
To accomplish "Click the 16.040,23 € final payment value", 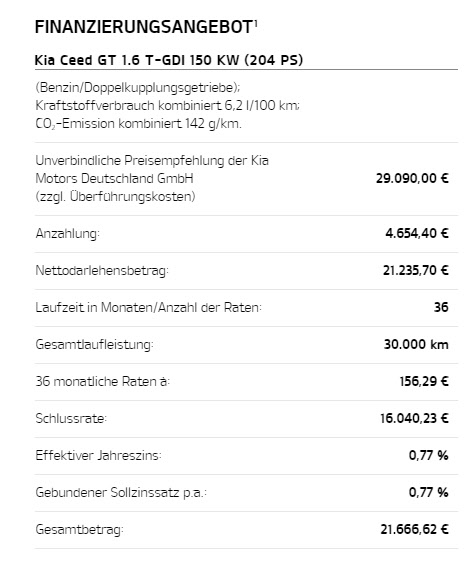I will coord(414,418).
